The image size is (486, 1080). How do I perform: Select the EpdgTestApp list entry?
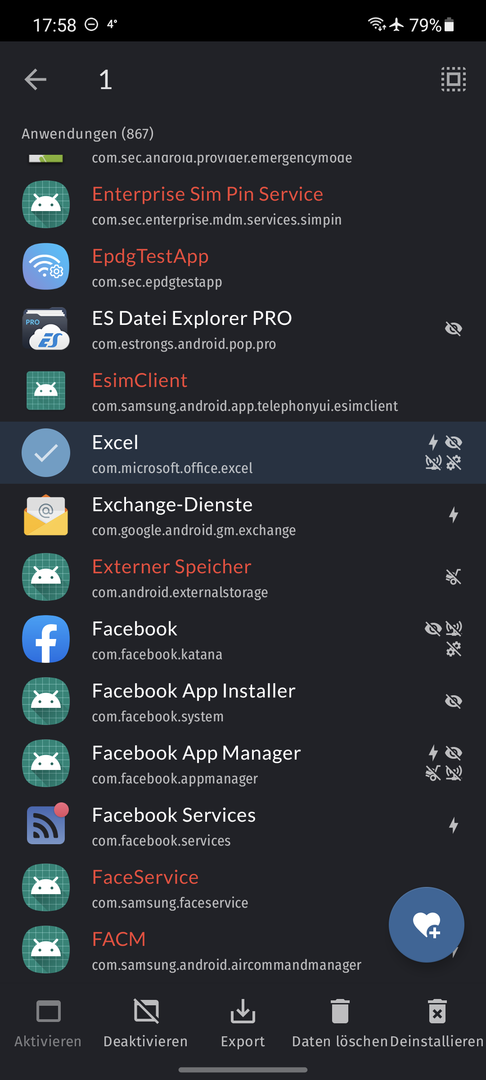click(x=243, y=267)
